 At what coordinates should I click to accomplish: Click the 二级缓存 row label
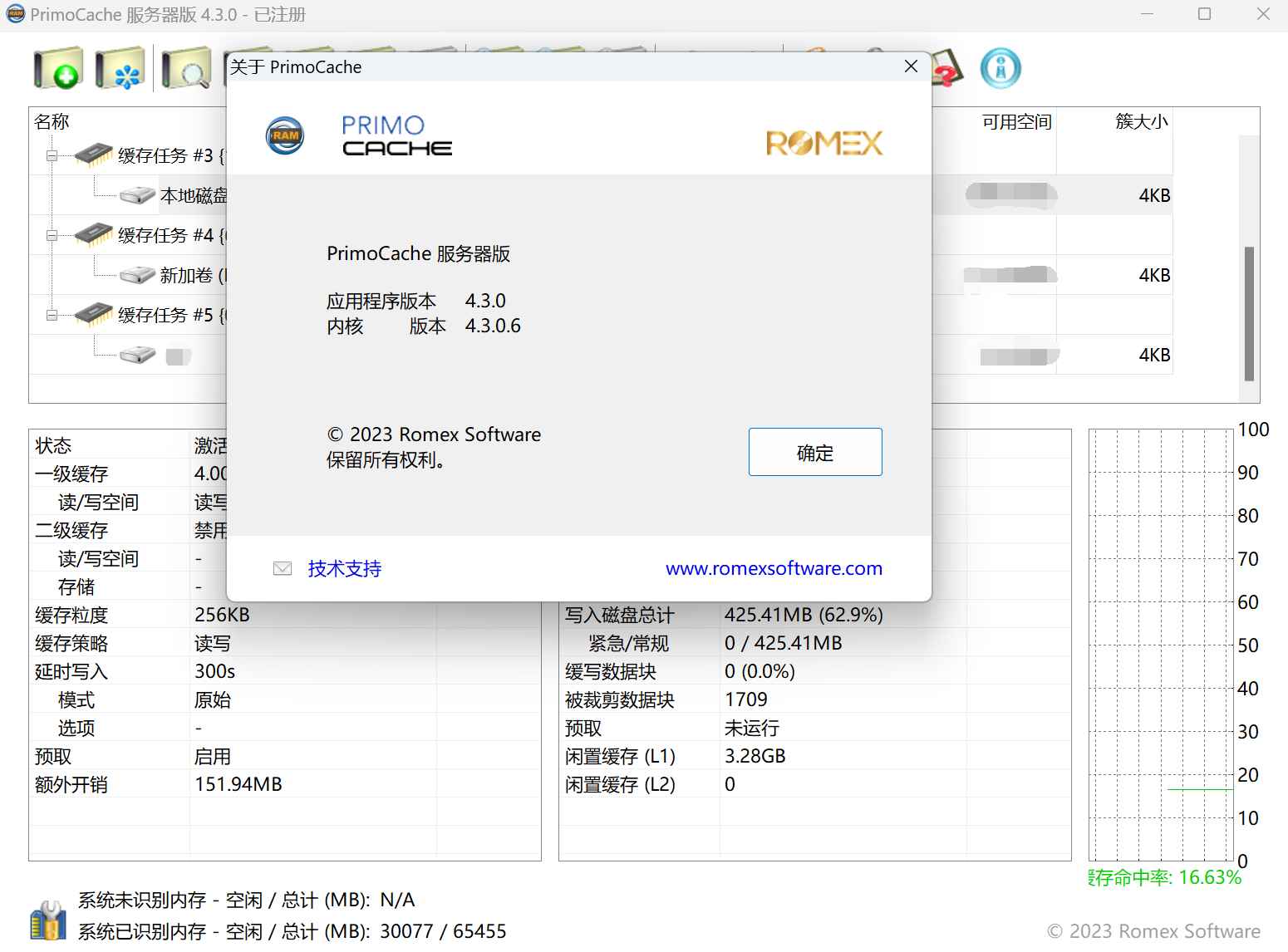[71, 530]
